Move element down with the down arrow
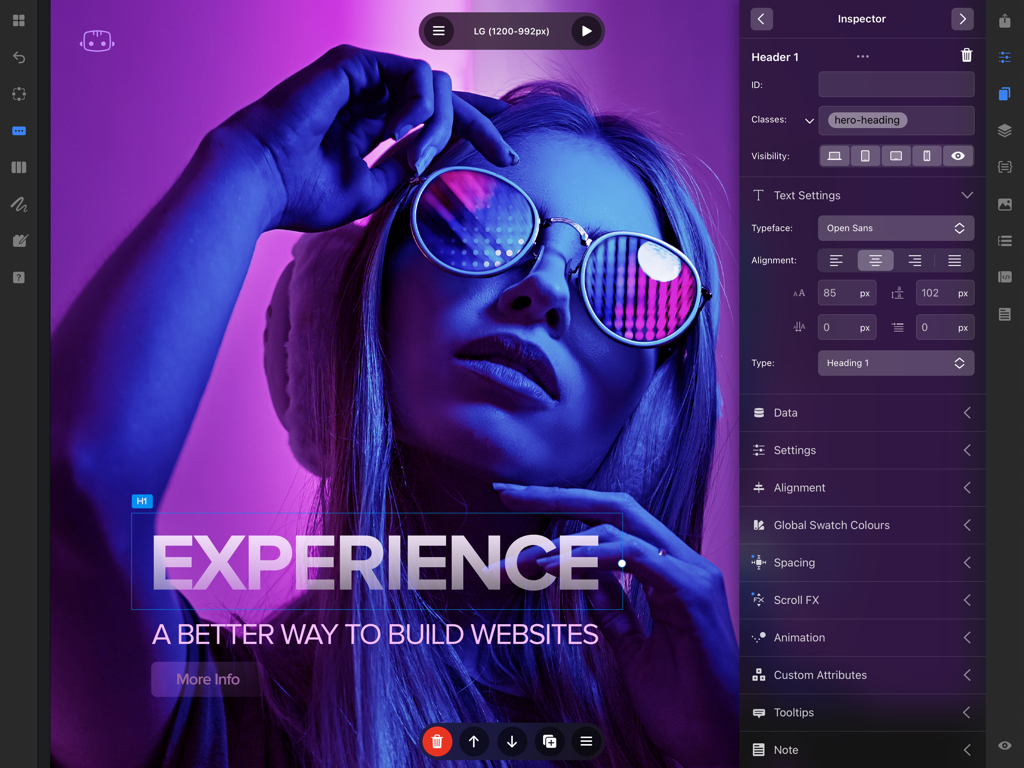 pos(512,741)
